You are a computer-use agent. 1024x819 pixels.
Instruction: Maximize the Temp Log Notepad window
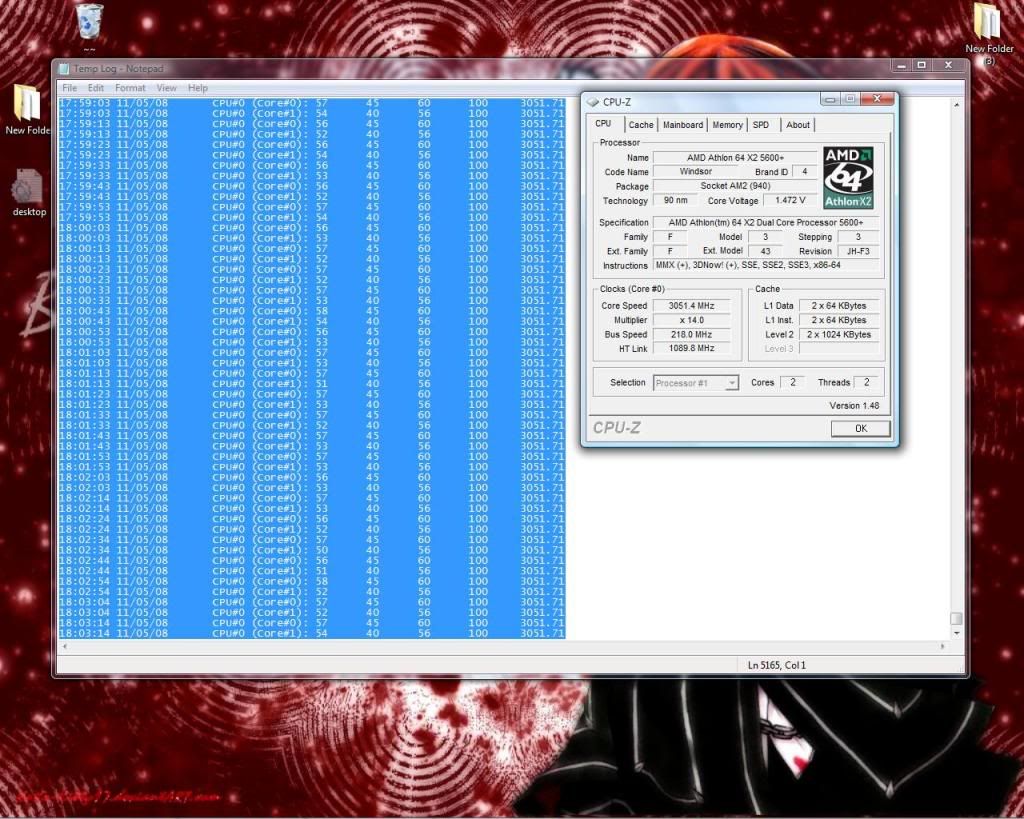(921, 65)
